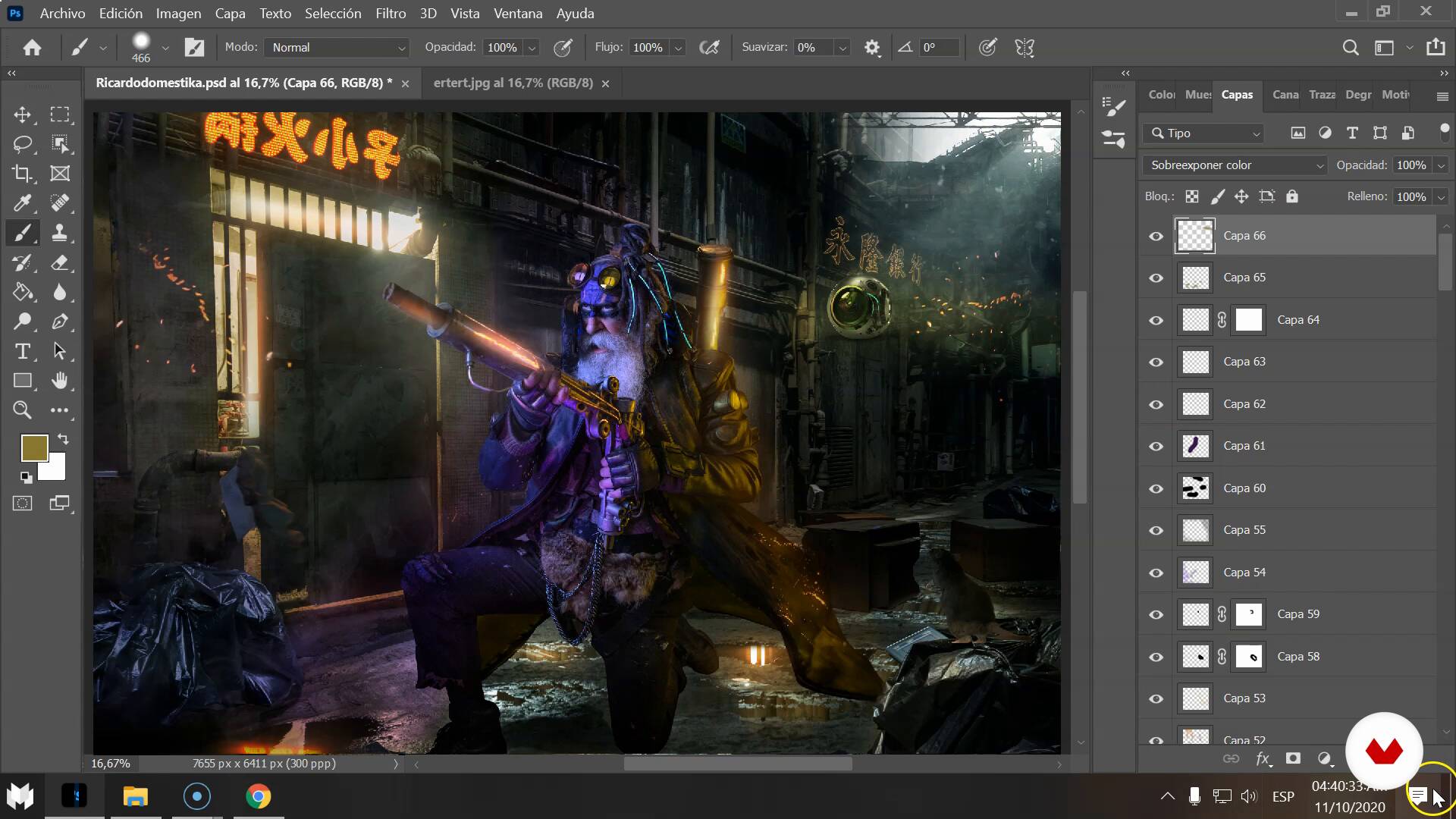Select the Eyedropper tool
Screen dimensions: 1456x819
click(22, 202)
